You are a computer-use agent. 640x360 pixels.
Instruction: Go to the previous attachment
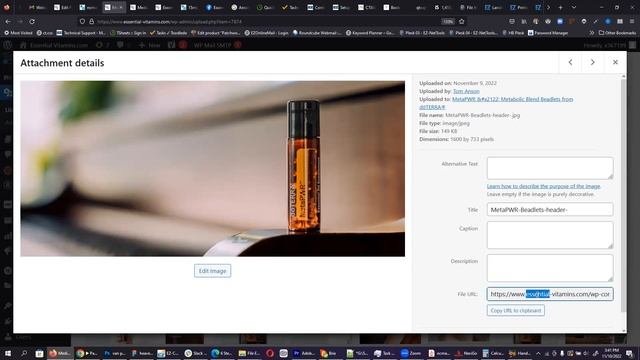(x=570, y=62)
